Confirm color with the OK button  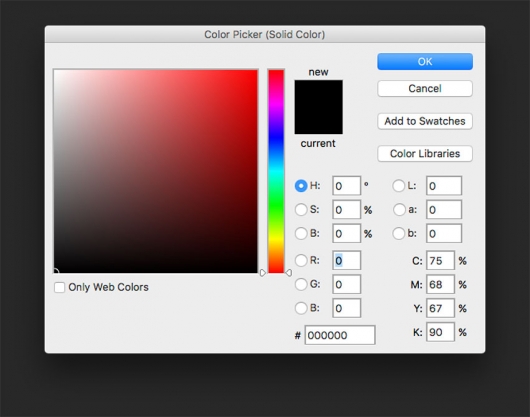coord(425,62)
